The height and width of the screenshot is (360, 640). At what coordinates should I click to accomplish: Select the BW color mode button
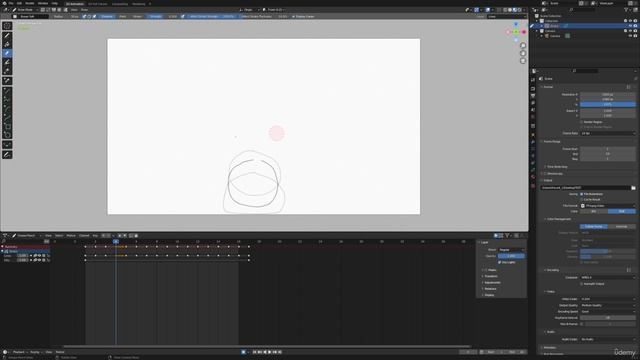click(594, 211)
